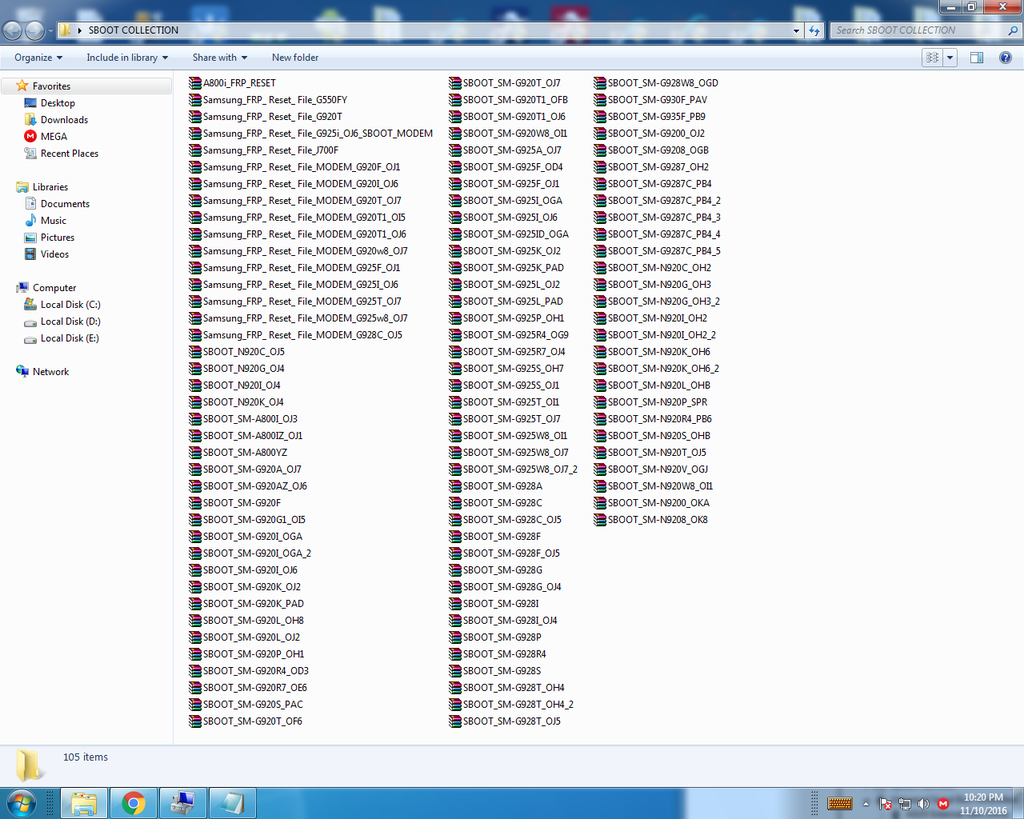Open Local Disk (D:) in the navigation pane
The width and height of the screenshot is (1024, 819).
[70, 321]
